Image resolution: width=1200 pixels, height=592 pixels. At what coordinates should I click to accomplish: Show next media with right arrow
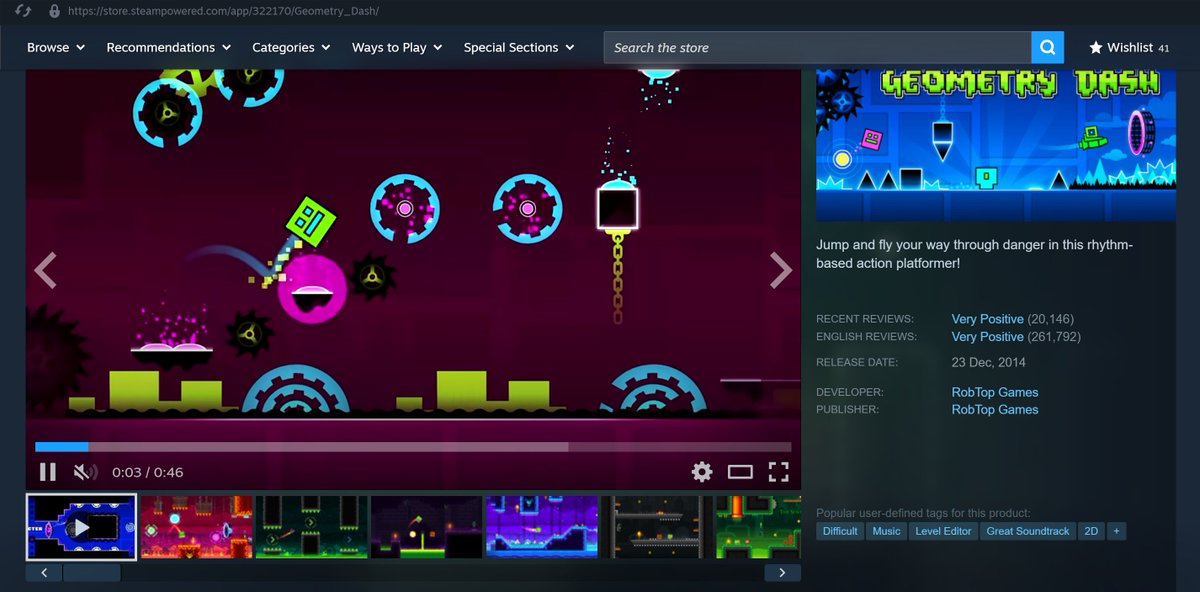781,270
